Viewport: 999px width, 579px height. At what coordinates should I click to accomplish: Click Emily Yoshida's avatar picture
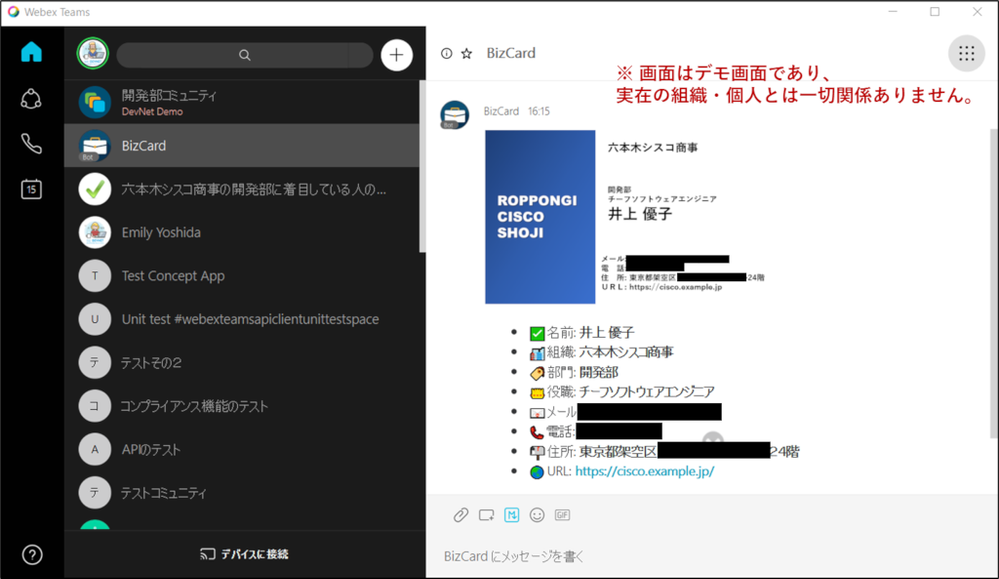[94, 232]
